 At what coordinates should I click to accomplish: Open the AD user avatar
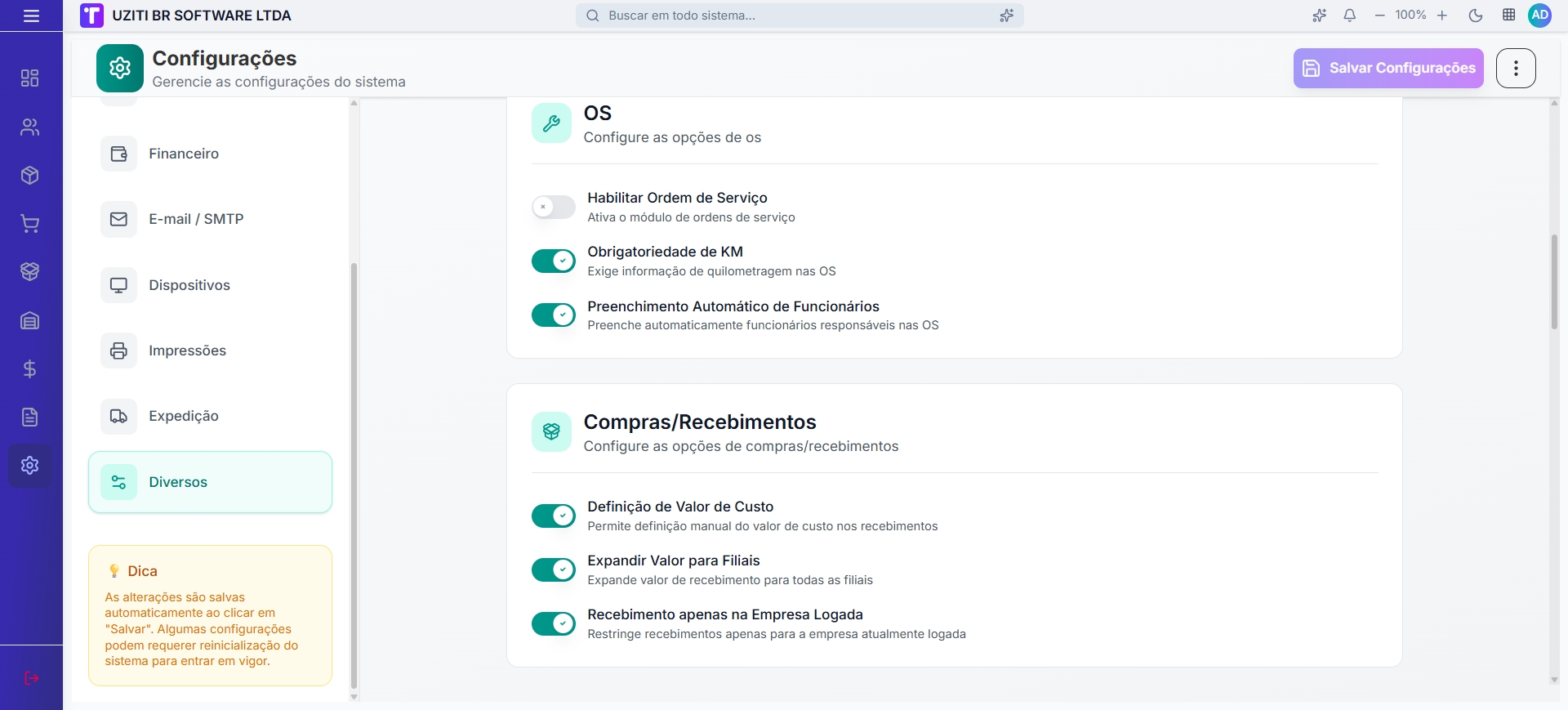pos(1540,15)
